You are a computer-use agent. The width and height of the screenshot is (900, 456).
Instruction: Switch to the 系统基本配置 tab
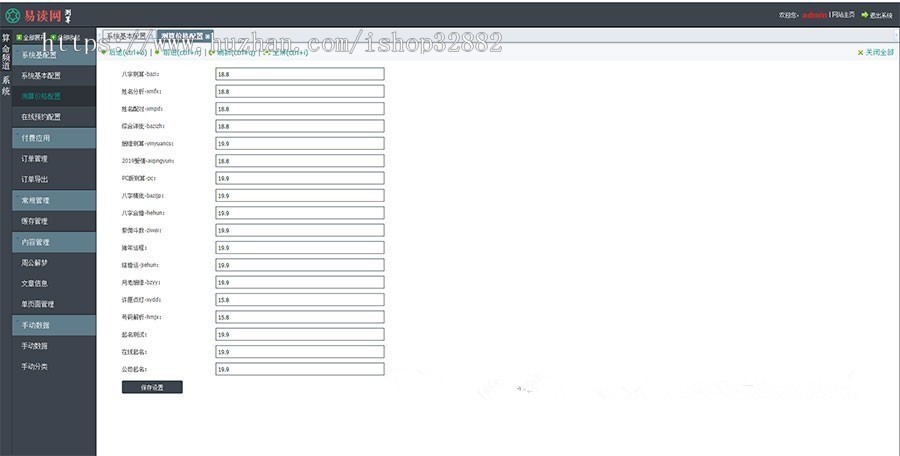click(126, 36)
